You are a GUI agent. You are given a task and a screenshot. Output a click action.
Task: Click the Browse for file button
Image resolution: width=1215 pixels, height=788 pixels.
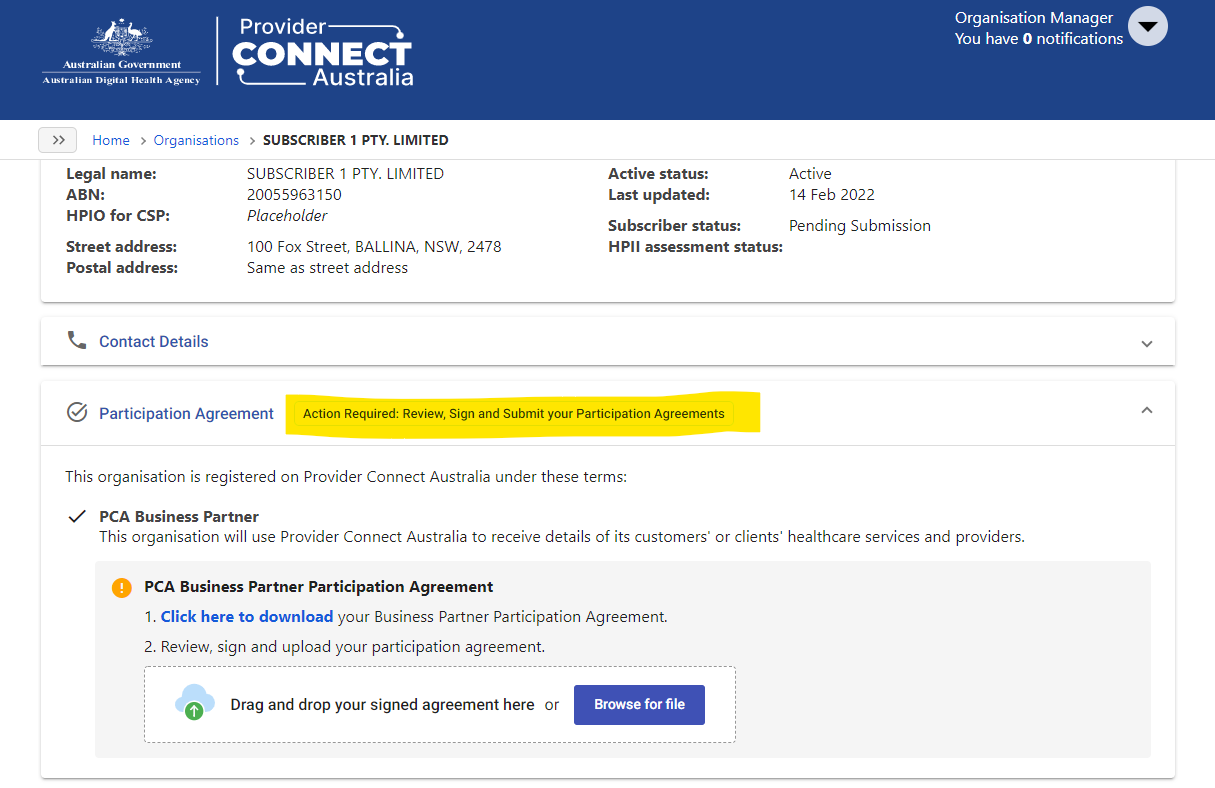point(639,704)
